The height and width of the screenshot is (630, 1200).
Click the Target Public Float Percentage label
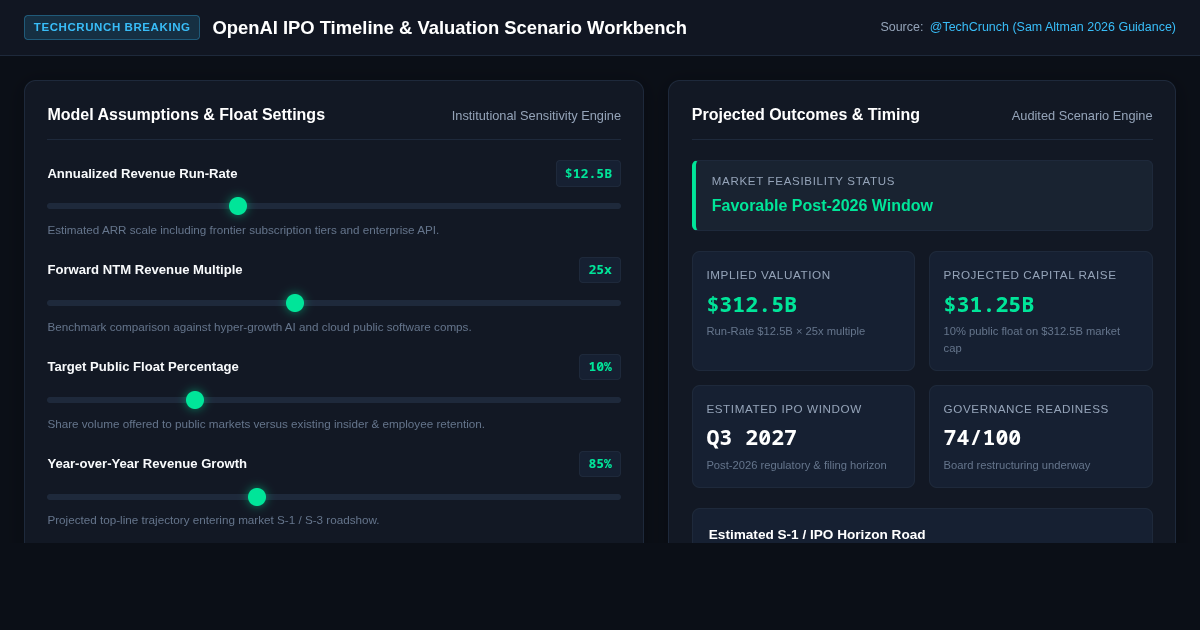(x=143, y=367)
